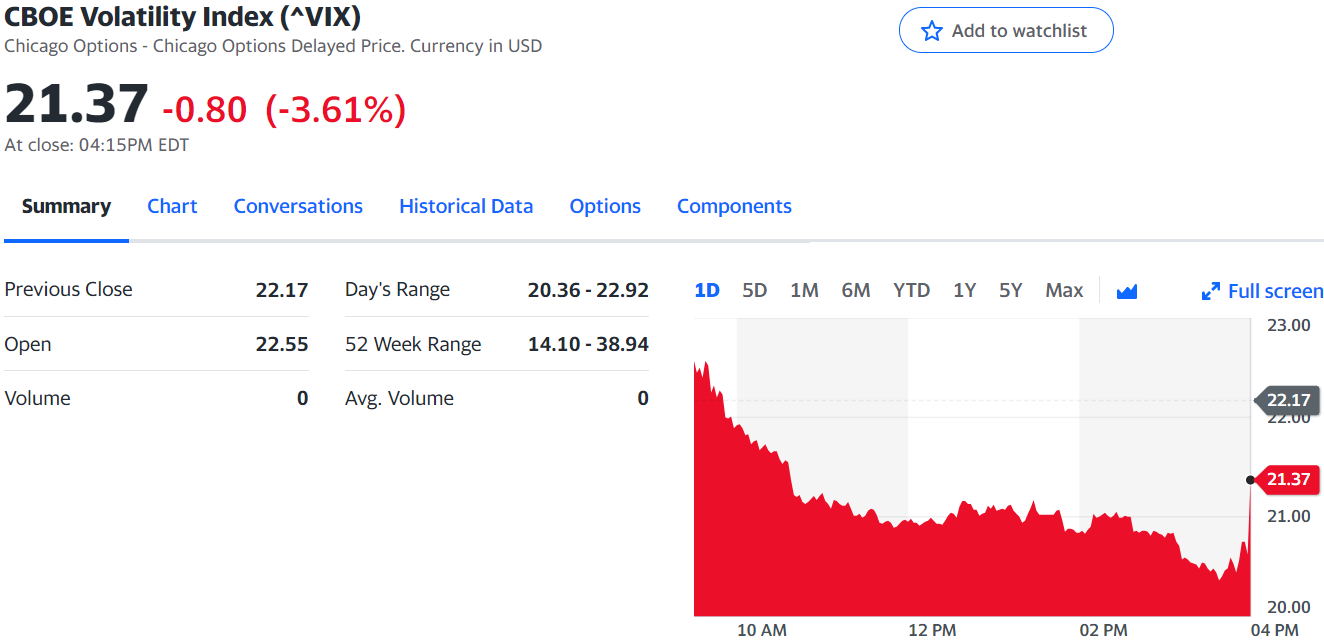Select the 5Y chart range
This screenshot has width=1324, height=644.
pyautogui.click(x=1010, y=290)
